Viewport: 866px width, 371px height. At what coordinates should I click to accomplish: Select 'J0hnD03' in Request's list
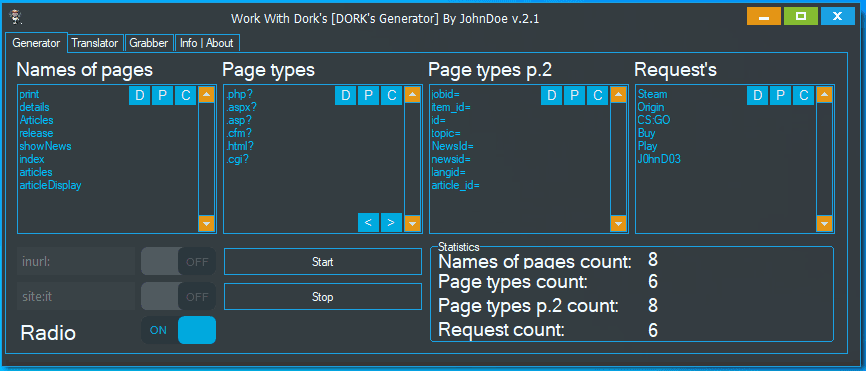(659, 159)
